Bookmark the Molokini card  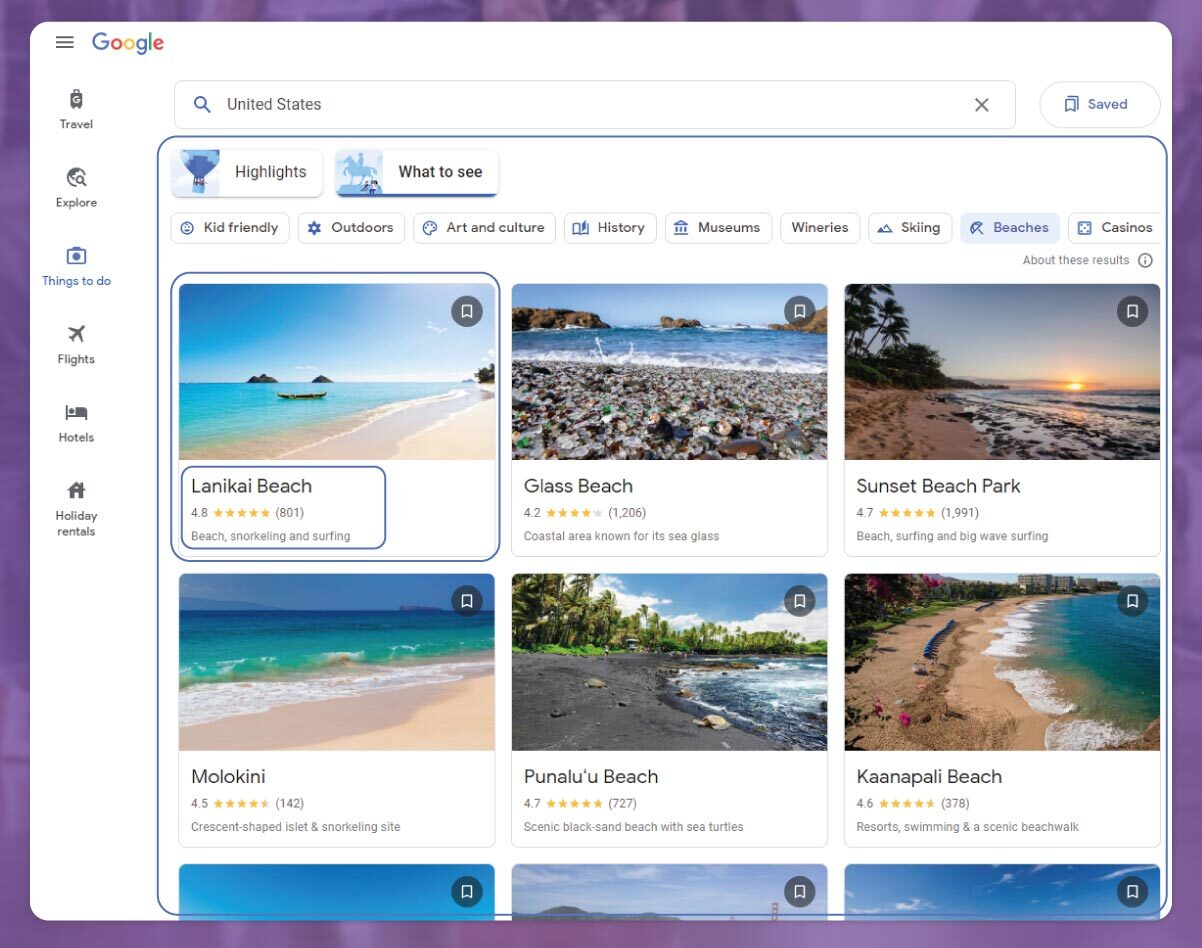click(x=467, y=601)
